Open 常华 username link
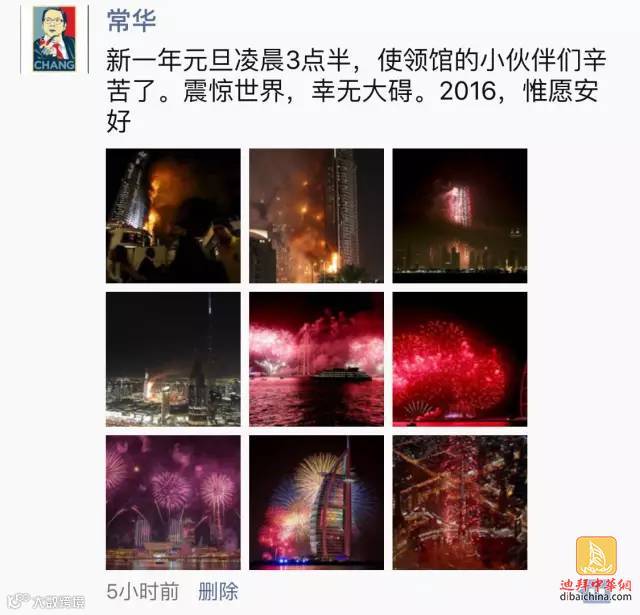The image size is (640, 615). pyautogui.click(x=131, y=20)
